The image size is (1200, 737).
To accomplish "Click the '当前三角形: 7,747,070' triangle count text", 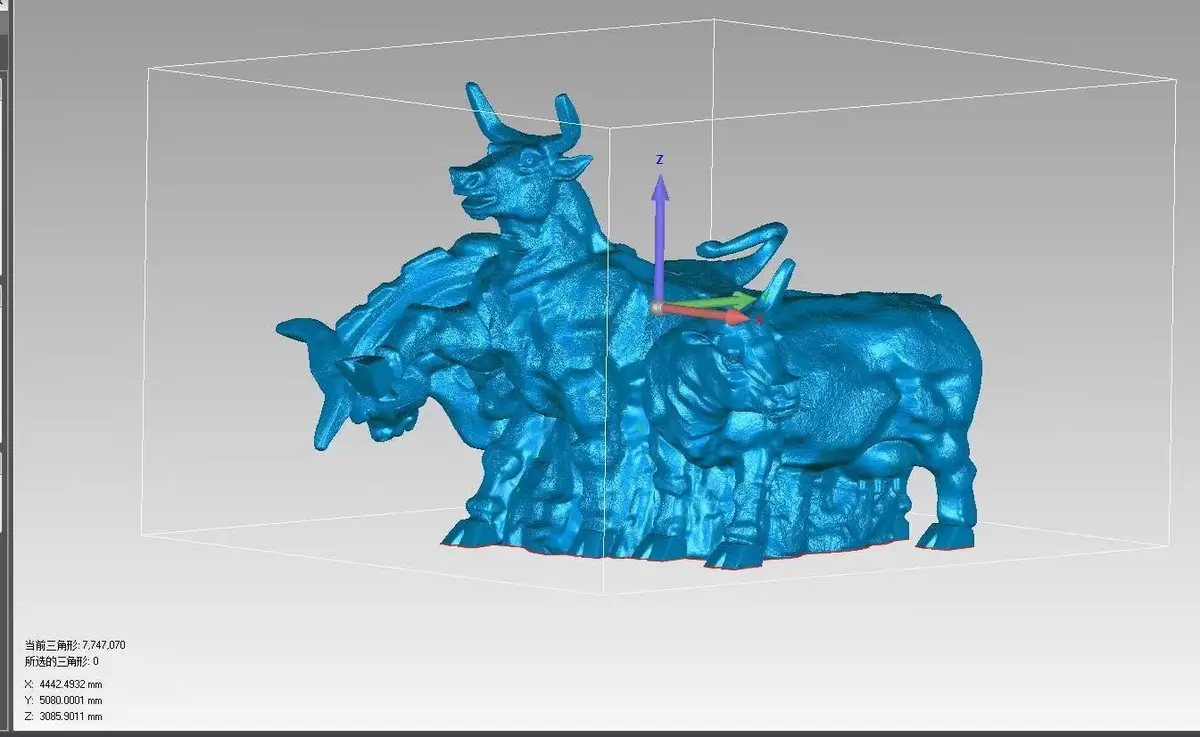I will tap(75, 645).
